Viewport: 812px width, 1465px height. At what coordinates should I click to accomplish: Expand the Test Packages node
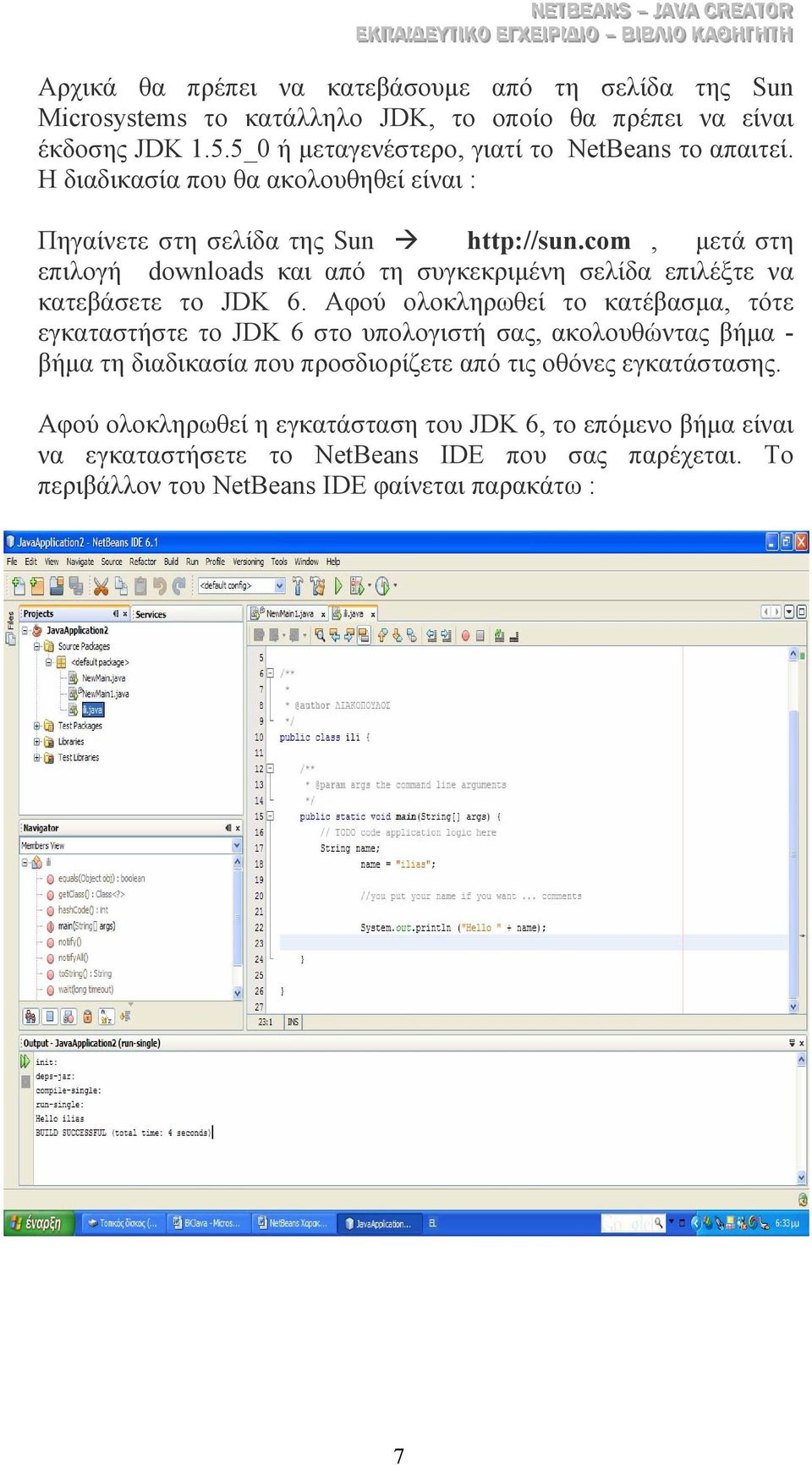(x=37, y=726)
